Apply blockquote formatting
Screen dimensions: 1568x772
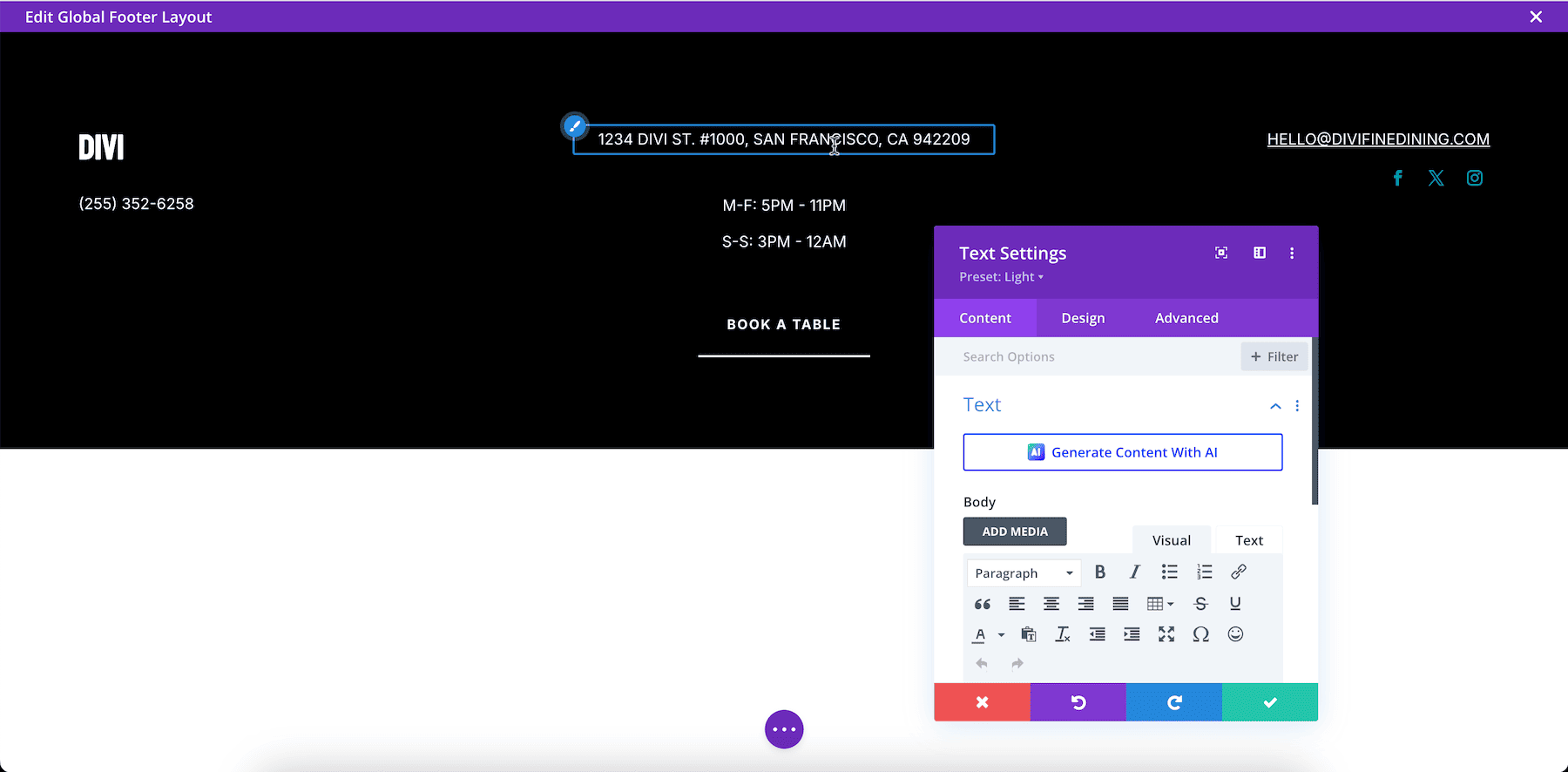[982, 604]
